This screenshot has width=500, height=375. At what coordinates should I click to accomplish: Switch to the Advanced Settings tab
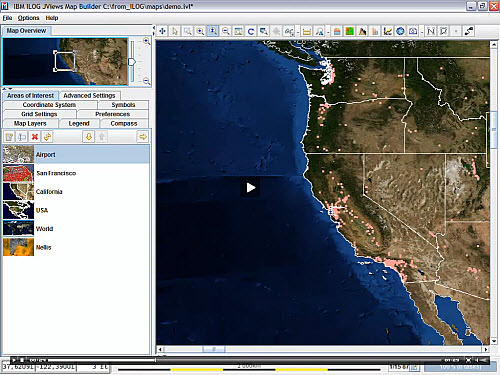click(x=89, y=96)
